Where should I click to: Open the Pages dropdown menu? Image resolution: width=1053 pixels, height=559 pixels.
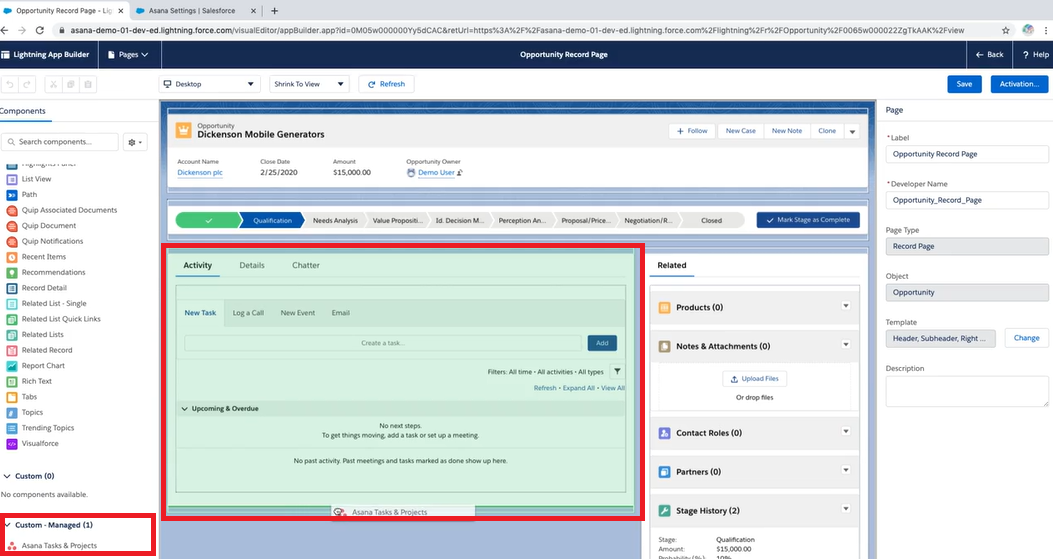coord(128,54)
